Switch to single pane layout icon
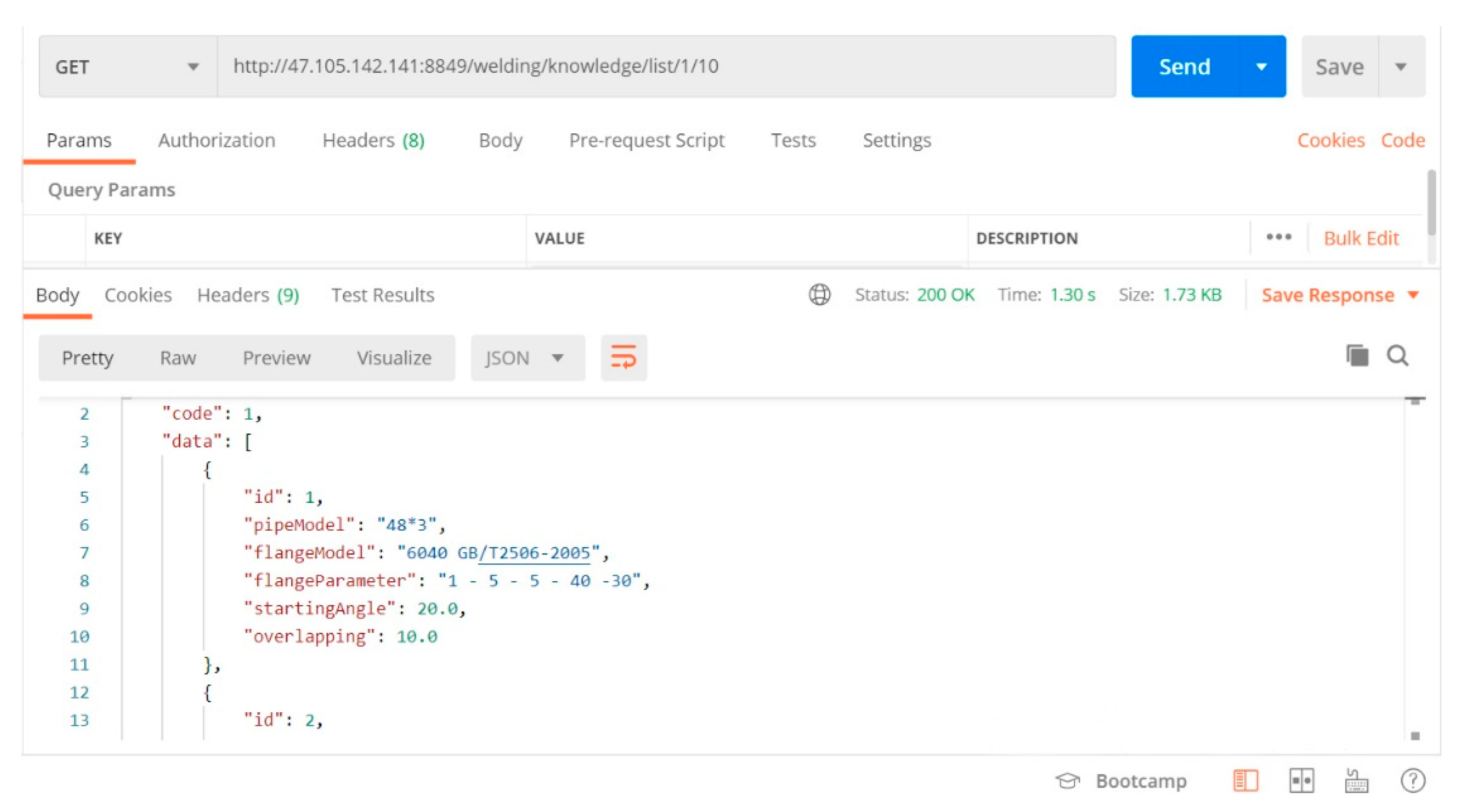Screen dimensions: 1469x812 click(1245, 780)
